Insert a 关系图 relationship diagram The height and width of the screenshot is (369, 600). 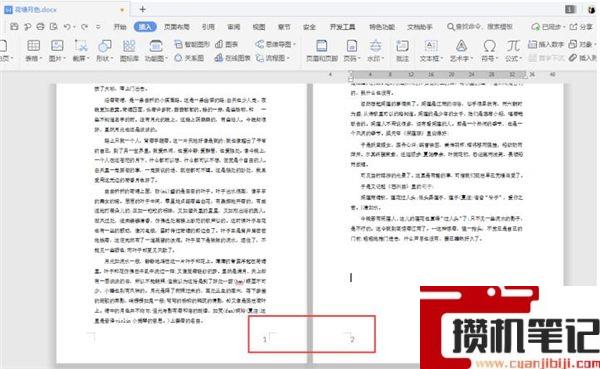[189, 58]
